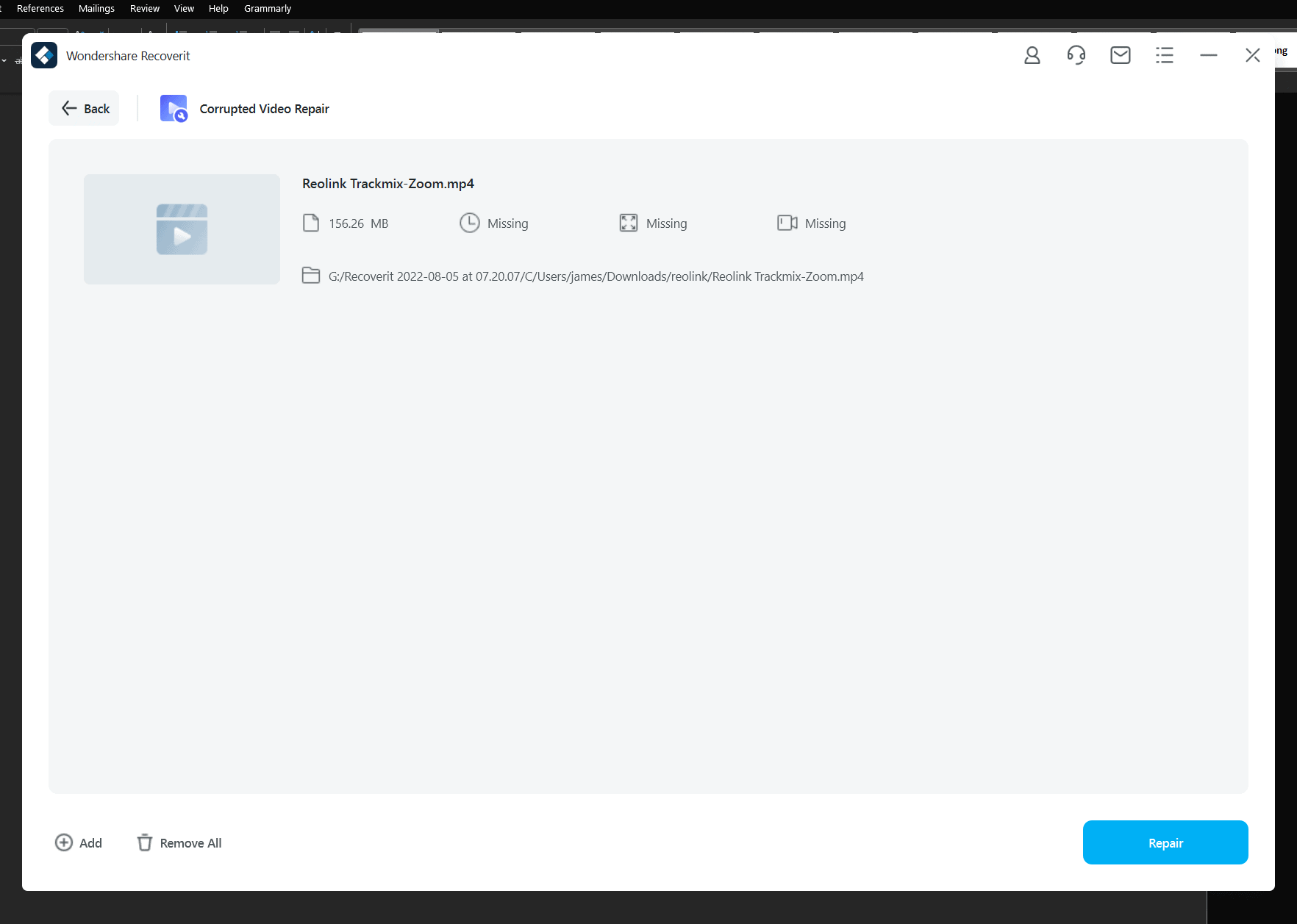The width and height of the screenshot is (1297, 924).
Task: Open the Grammarly tab in Word
Action: point(267,9)
